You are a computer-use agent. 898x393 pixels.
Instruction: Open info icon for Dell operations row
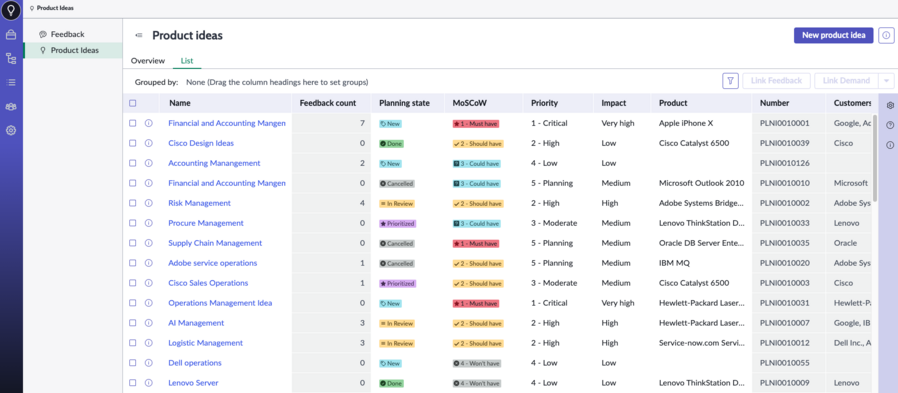(148, 363)
